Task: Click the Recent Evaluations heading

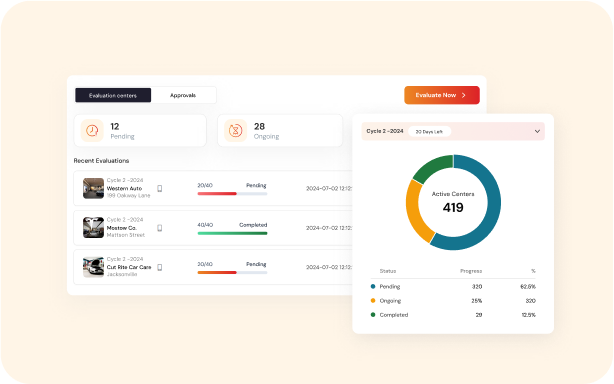Action: pyautogui.click(x=101, y=160)
